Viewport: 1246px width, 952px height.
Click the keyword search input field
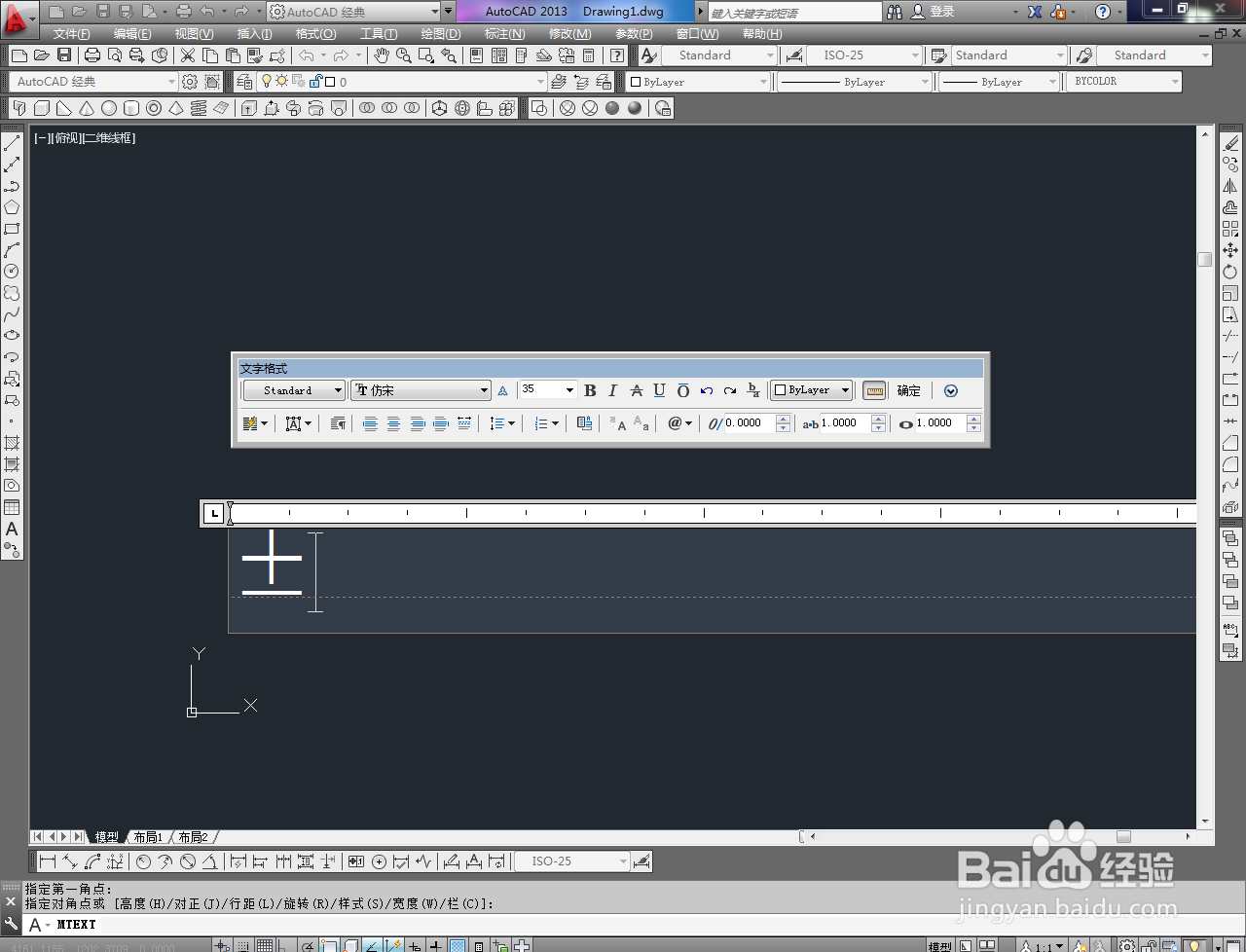794,12
